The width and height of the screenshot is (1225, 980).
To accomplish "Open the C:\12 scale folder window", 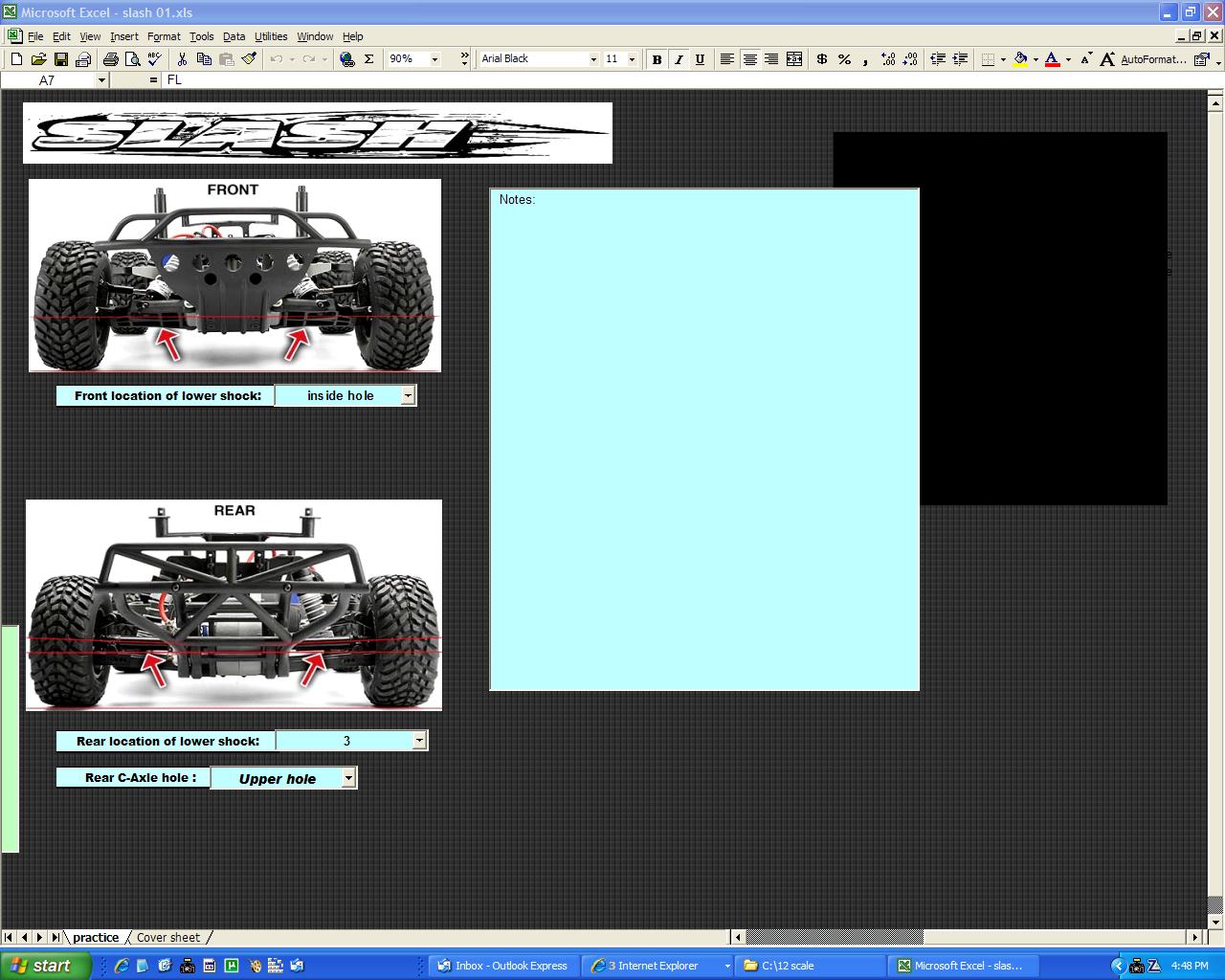I will point(810,966).
